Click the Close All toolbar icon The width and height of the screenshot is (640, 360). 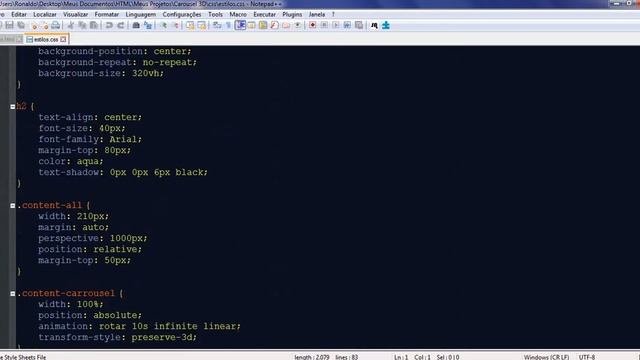pyautogui.click(x=44, y=25)
